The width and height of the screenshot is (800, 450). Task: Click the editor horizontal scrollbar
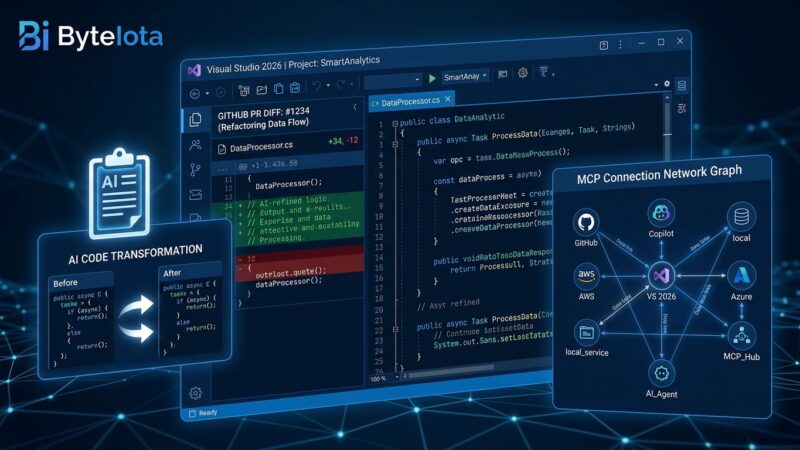449,372
